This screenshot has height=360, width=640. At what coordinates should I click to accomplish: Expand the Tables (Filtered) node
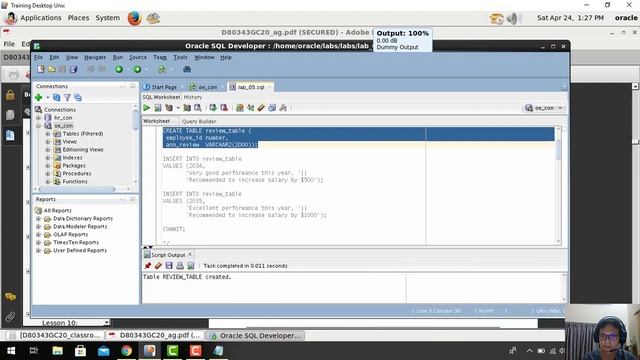point(47,133)
